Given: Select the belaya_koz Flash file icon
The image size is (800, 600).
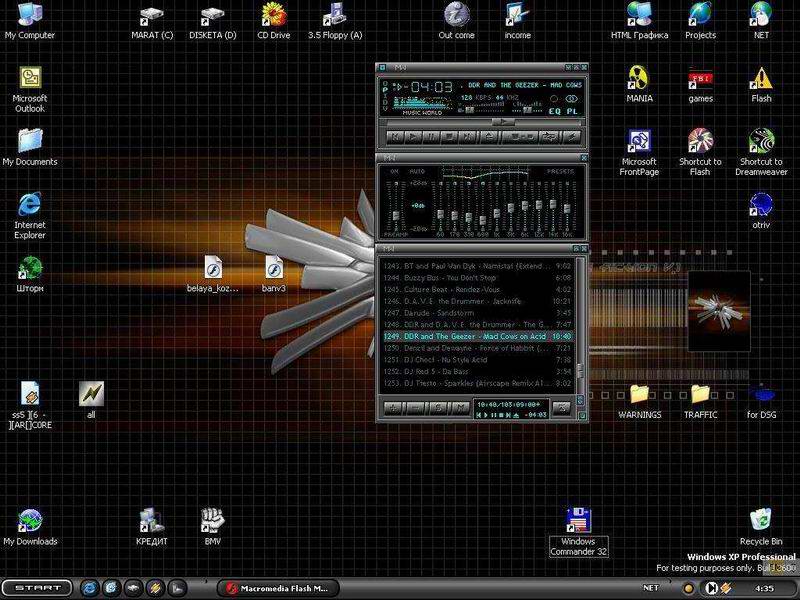Looking at the screenshot, I should coord(213,274).
